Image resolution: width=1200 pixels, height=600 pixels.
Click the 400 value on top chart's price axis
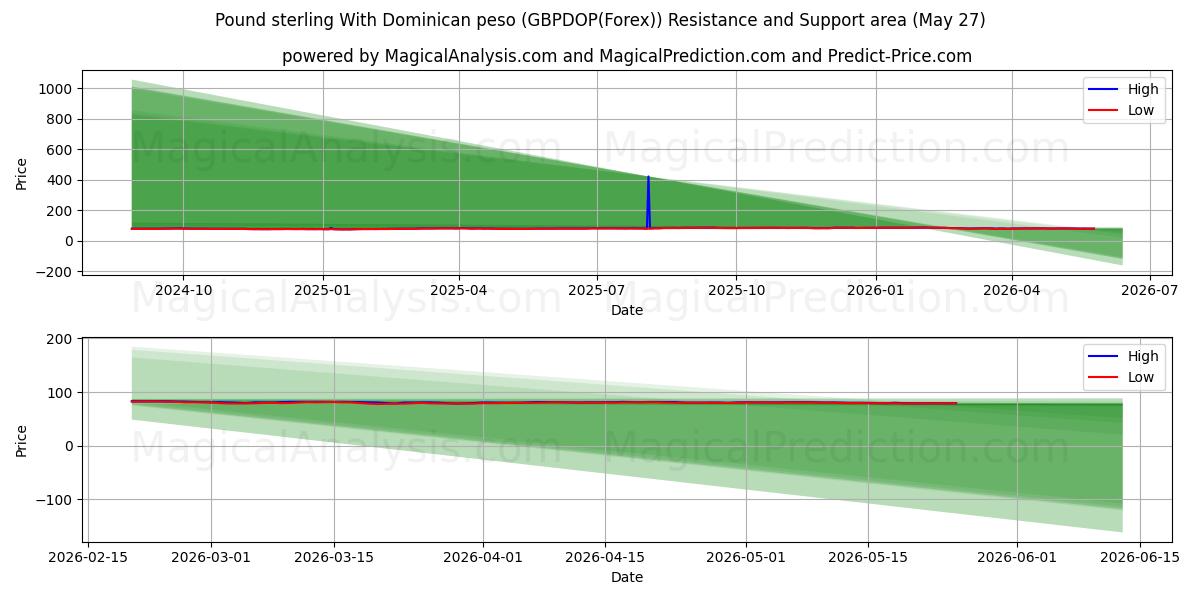click(59, 180)
